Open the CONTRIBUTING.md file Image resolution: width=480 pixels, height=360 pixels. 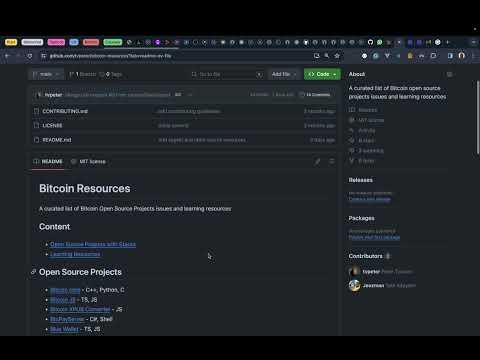point(65,111)
